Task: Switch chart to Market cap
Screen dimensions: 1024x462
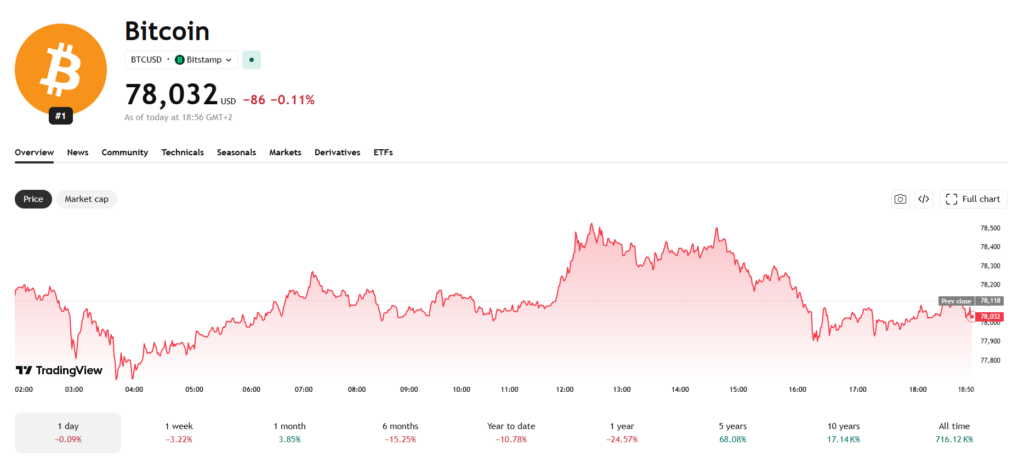Action: 87,199
